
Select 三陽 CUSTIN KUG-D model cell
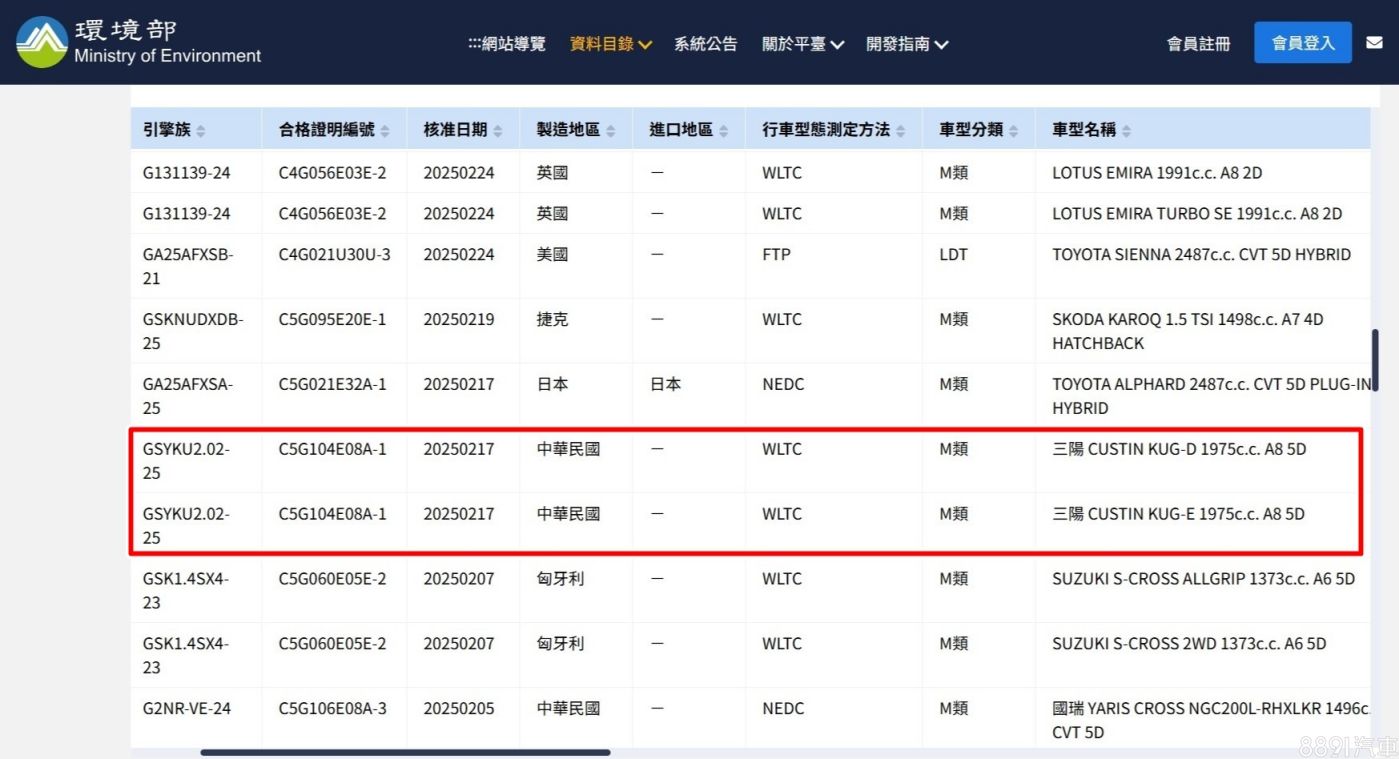[1179, 449]
